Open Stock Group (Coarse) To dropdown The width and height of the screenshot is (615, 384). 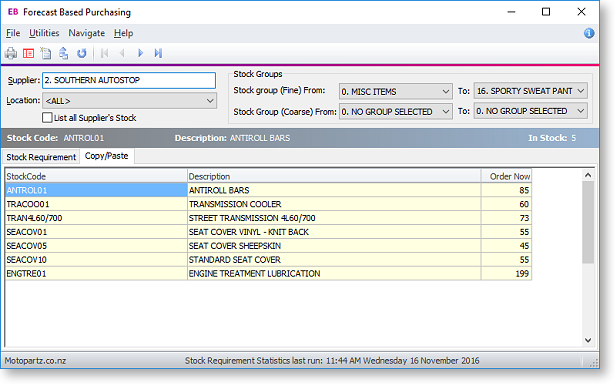click(x=531, y=111)
